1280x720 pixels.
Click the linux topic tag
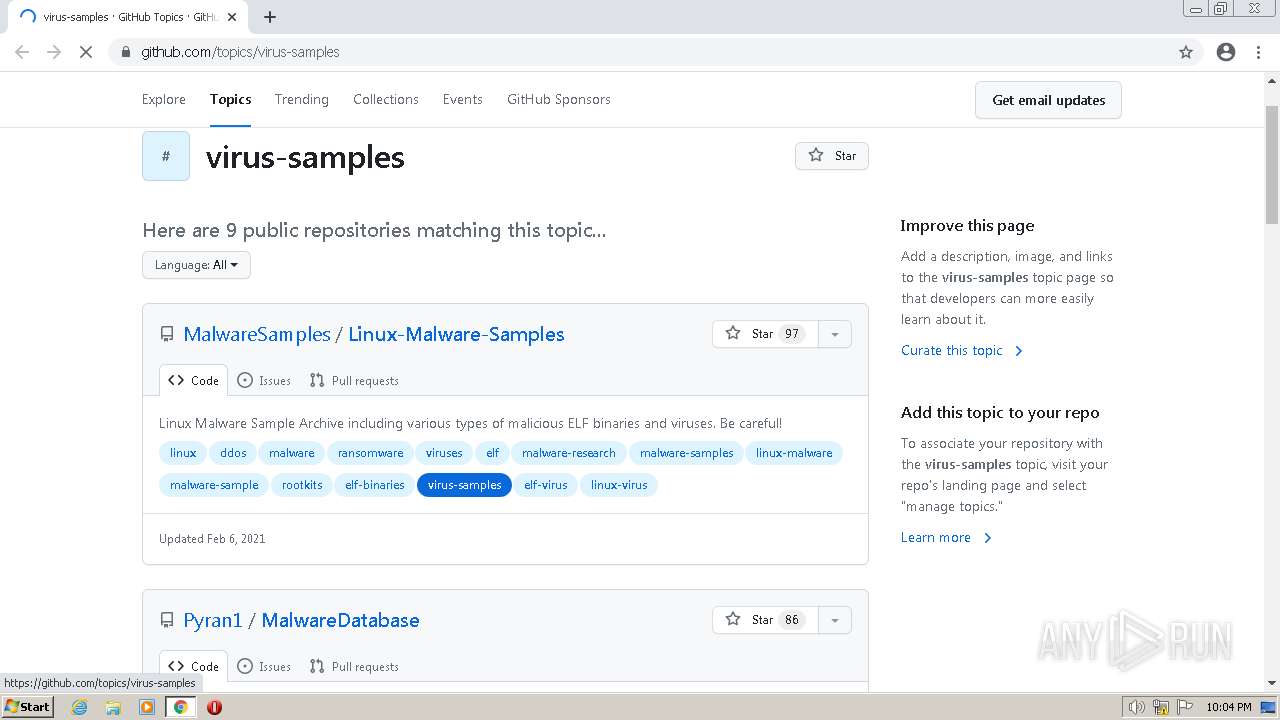pyautogui.click(x=183, y=453)
